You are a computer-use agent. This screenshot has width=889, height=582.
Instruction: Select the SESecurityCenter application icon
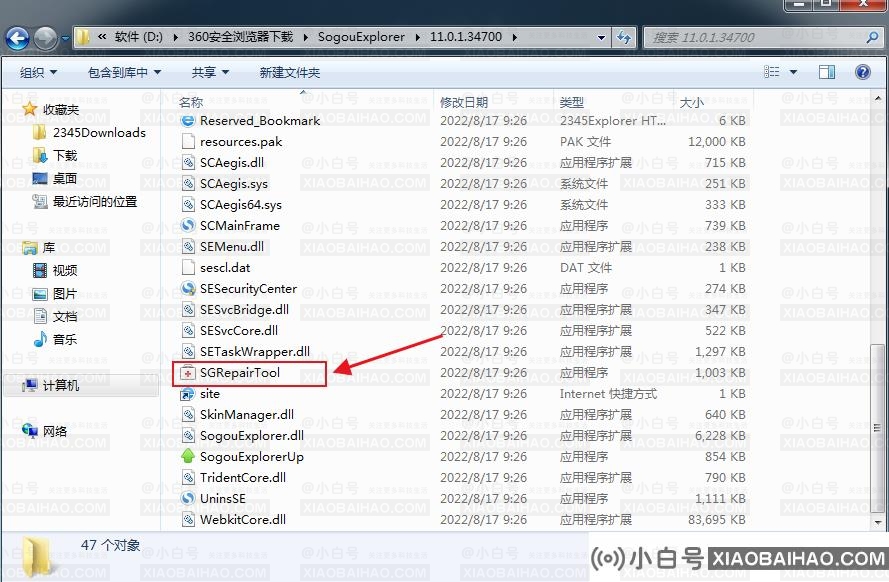(188, 288)
